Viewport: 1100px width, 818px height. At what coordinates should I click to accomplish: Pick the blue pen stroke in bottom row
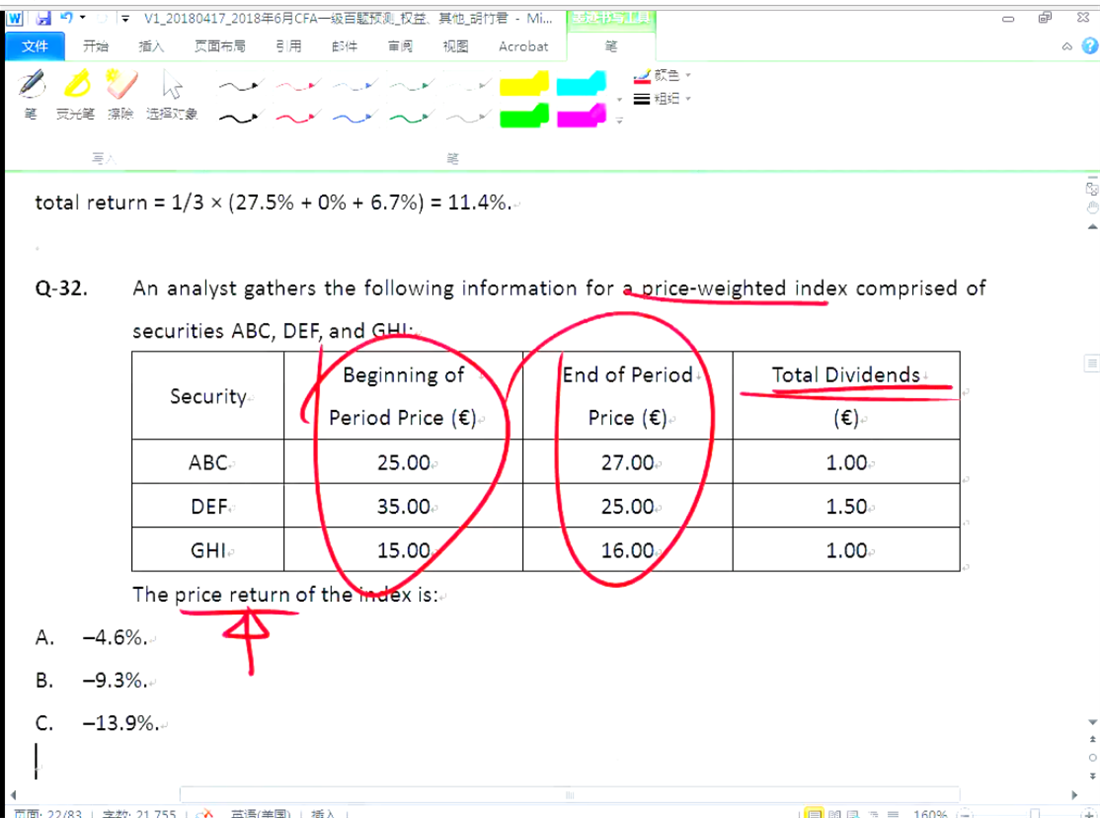point(353,119)
